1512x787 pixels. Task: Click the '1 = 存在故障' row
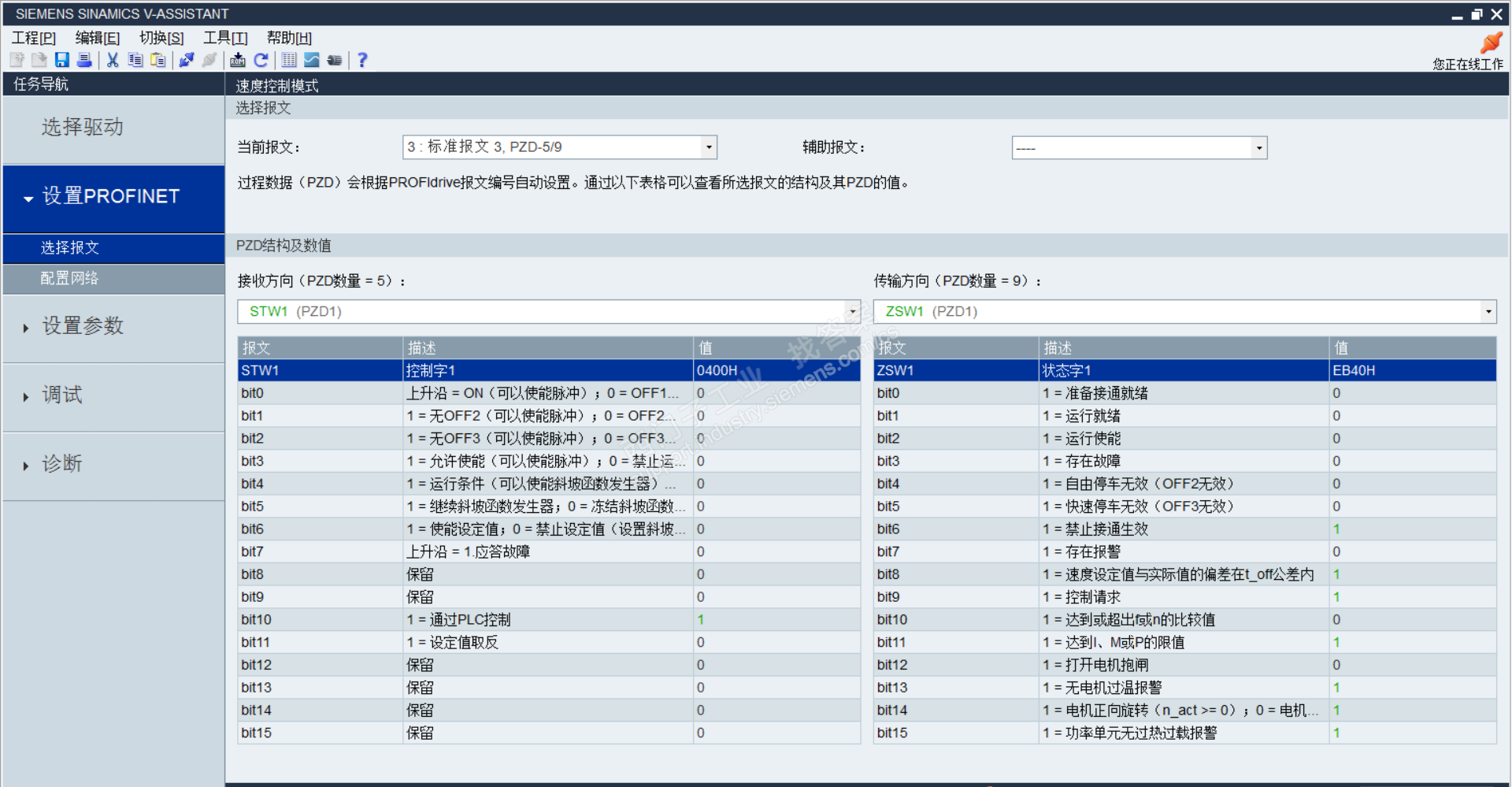(x=1185, y=462)
